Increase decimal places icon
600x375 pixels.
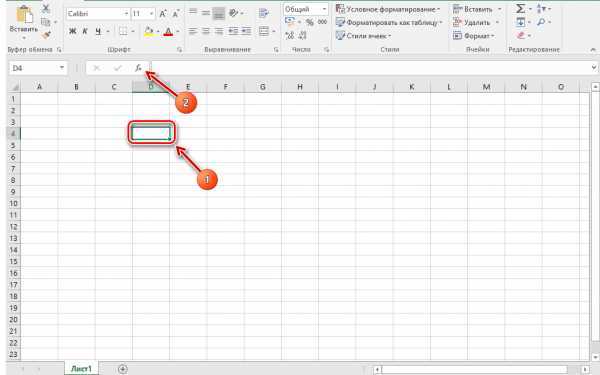290,36
